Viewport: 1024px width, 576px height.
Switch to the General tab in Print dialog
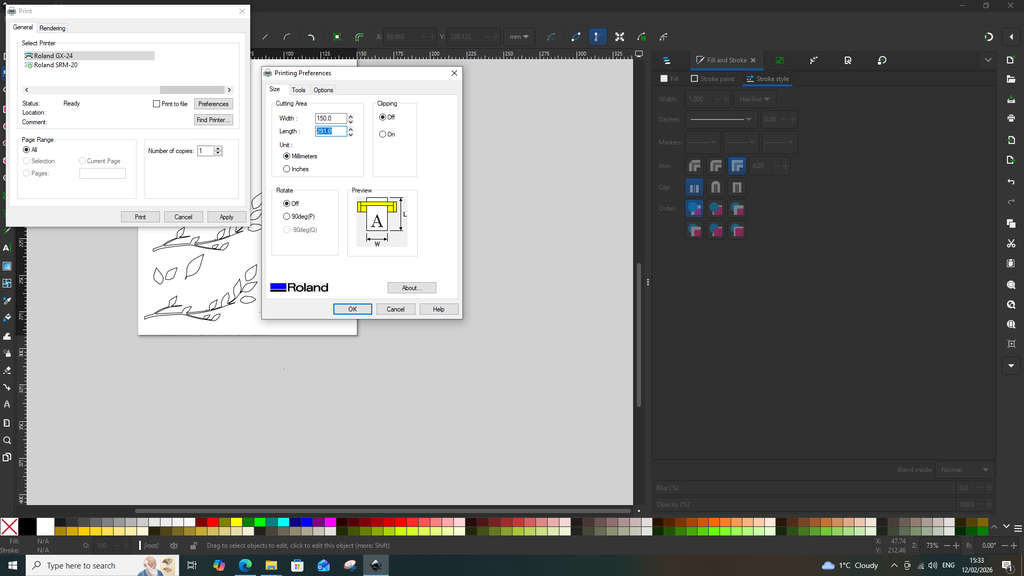point(23,27)
